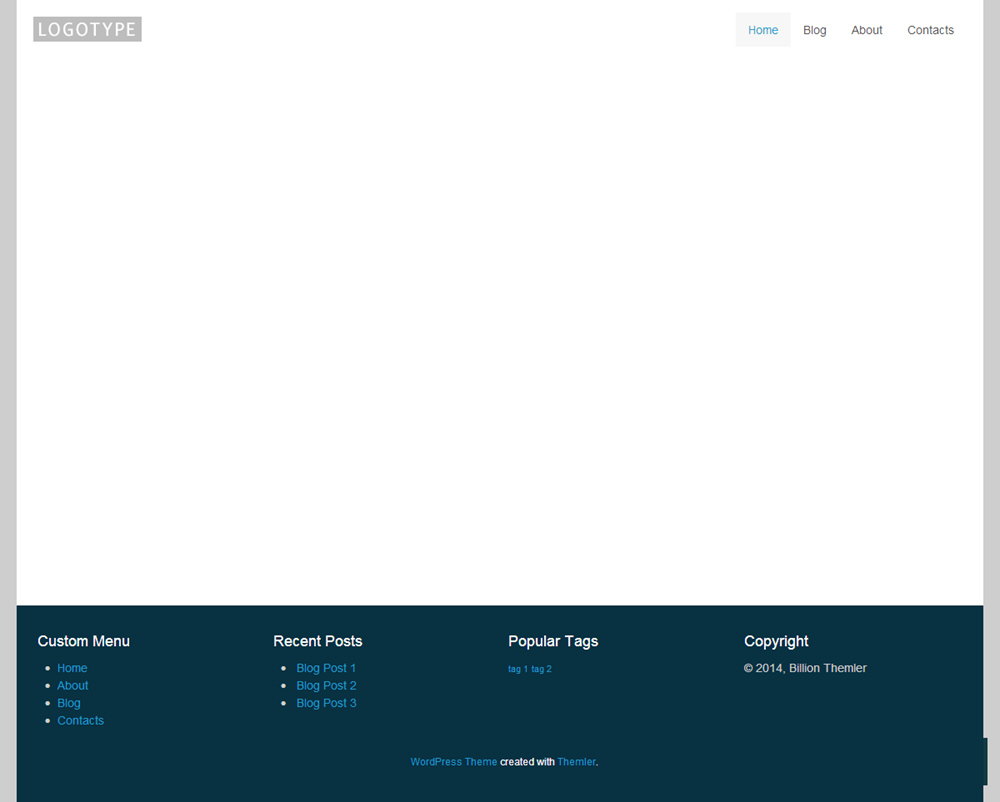Follow the WordPress Theme footer link

pyautogui.click(x=453, y=762)
